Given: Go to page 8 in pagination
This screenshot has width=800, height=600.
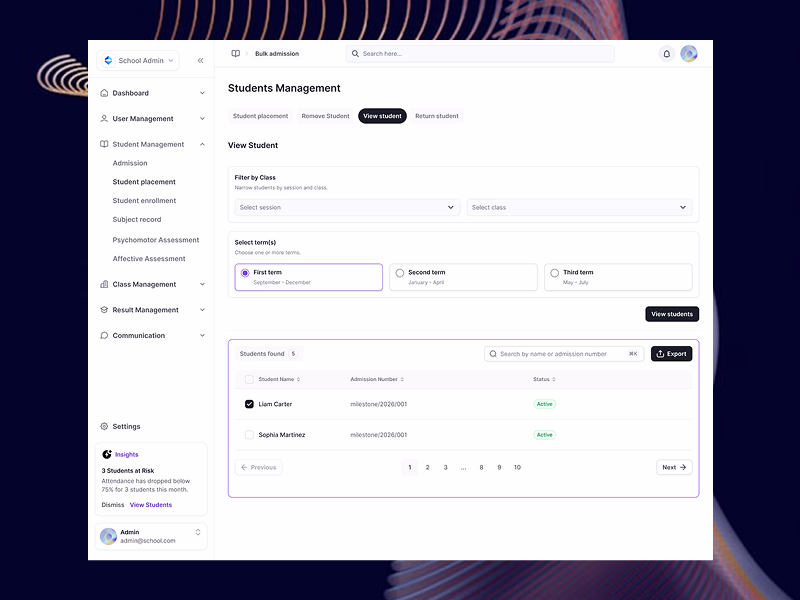Looking at the screenshot, I should (x=481, y=467).
